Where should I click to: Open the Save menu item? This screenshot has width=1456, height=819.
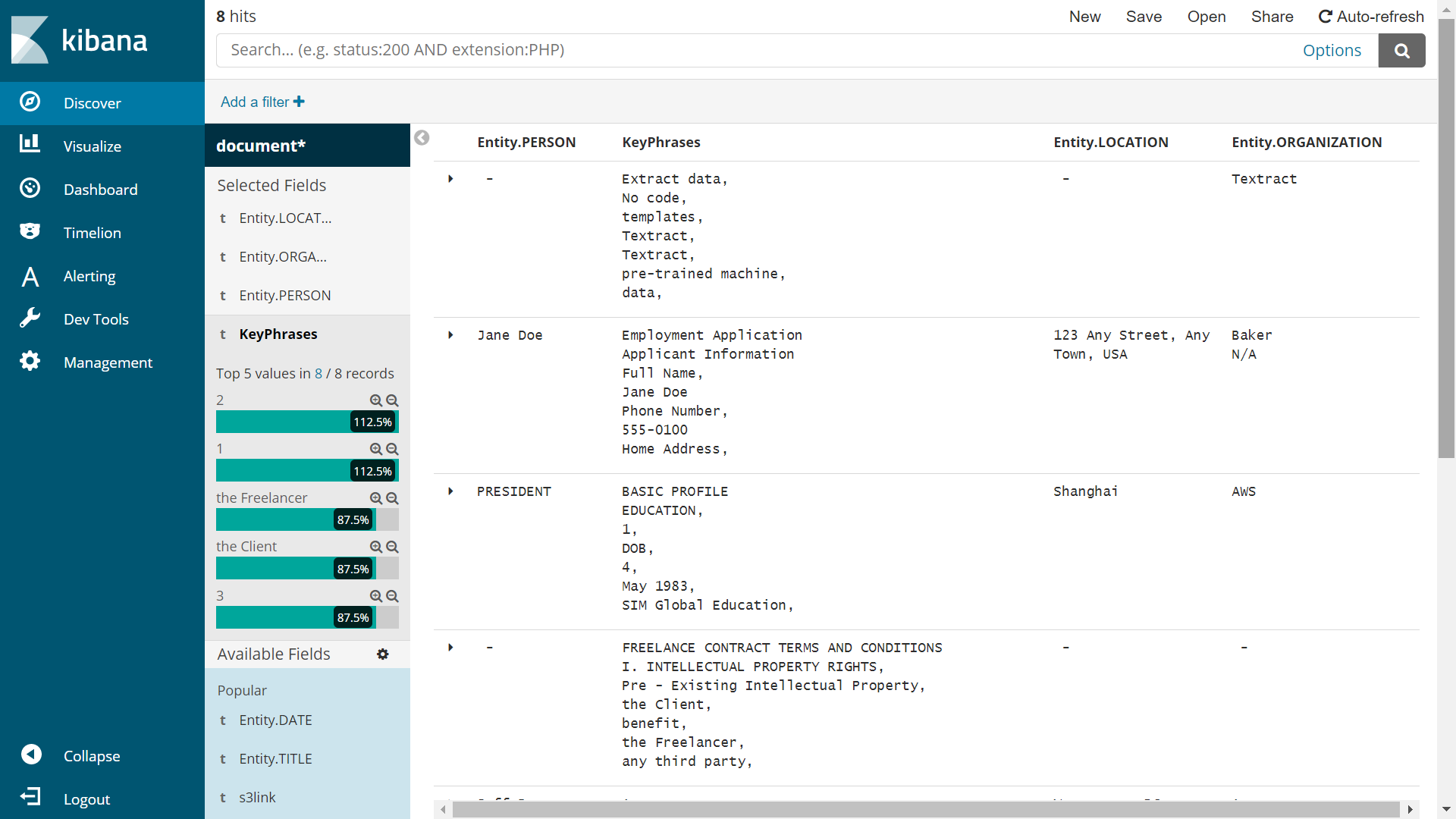[x=1144, y=17]
